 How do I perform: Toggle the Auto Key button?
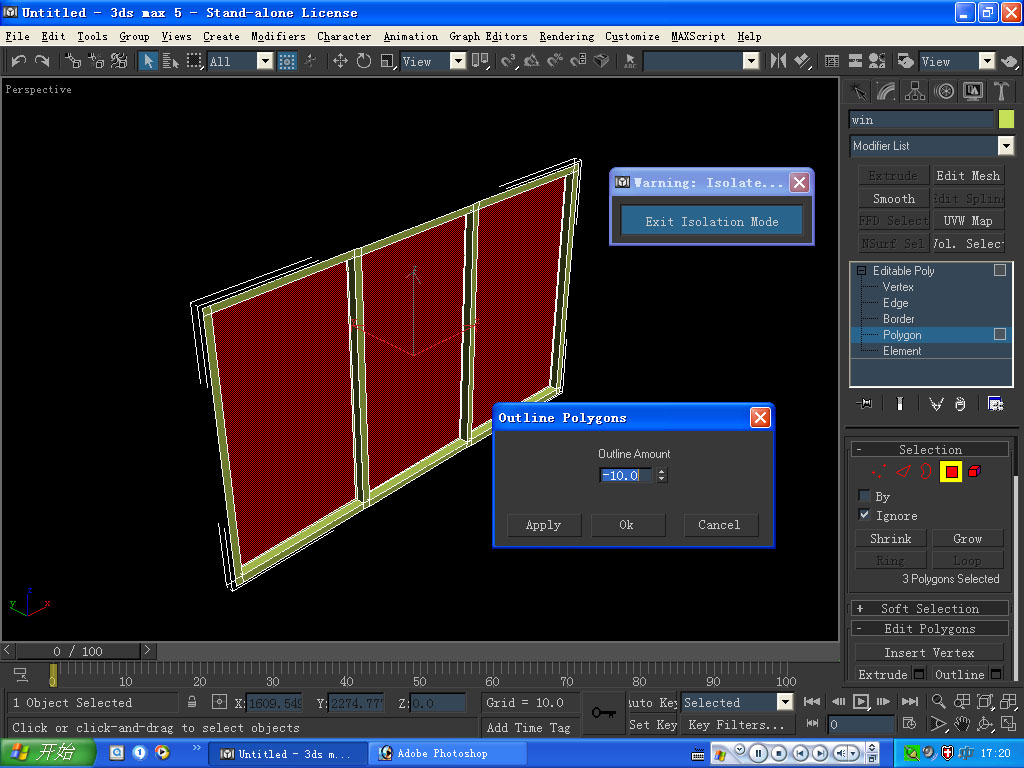[654, 703]
